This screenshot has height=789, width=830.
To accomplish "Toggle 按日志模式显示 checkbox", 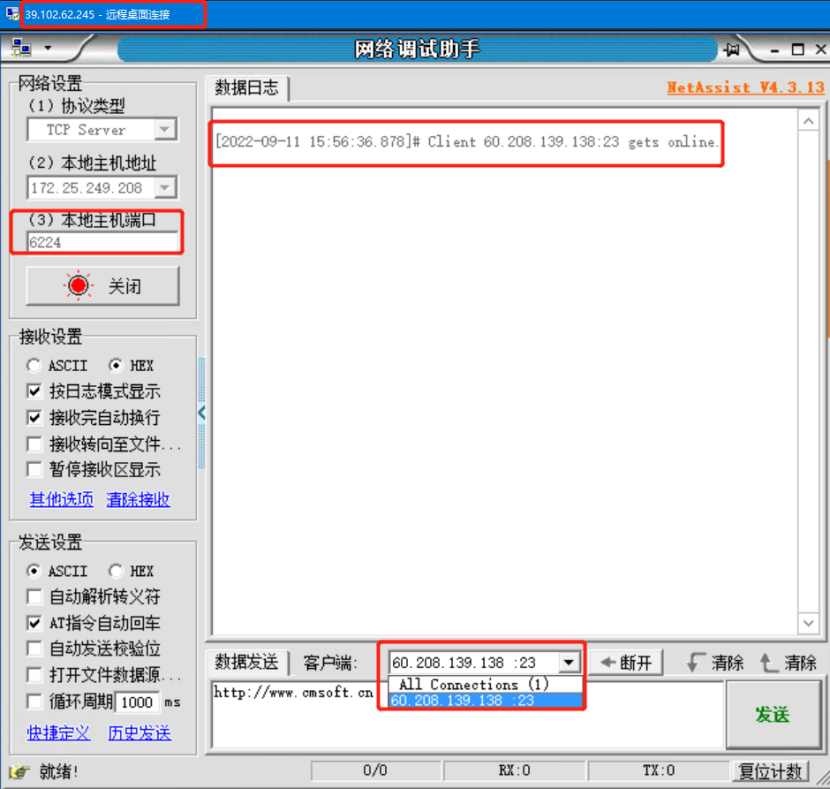I will (35, 392).
